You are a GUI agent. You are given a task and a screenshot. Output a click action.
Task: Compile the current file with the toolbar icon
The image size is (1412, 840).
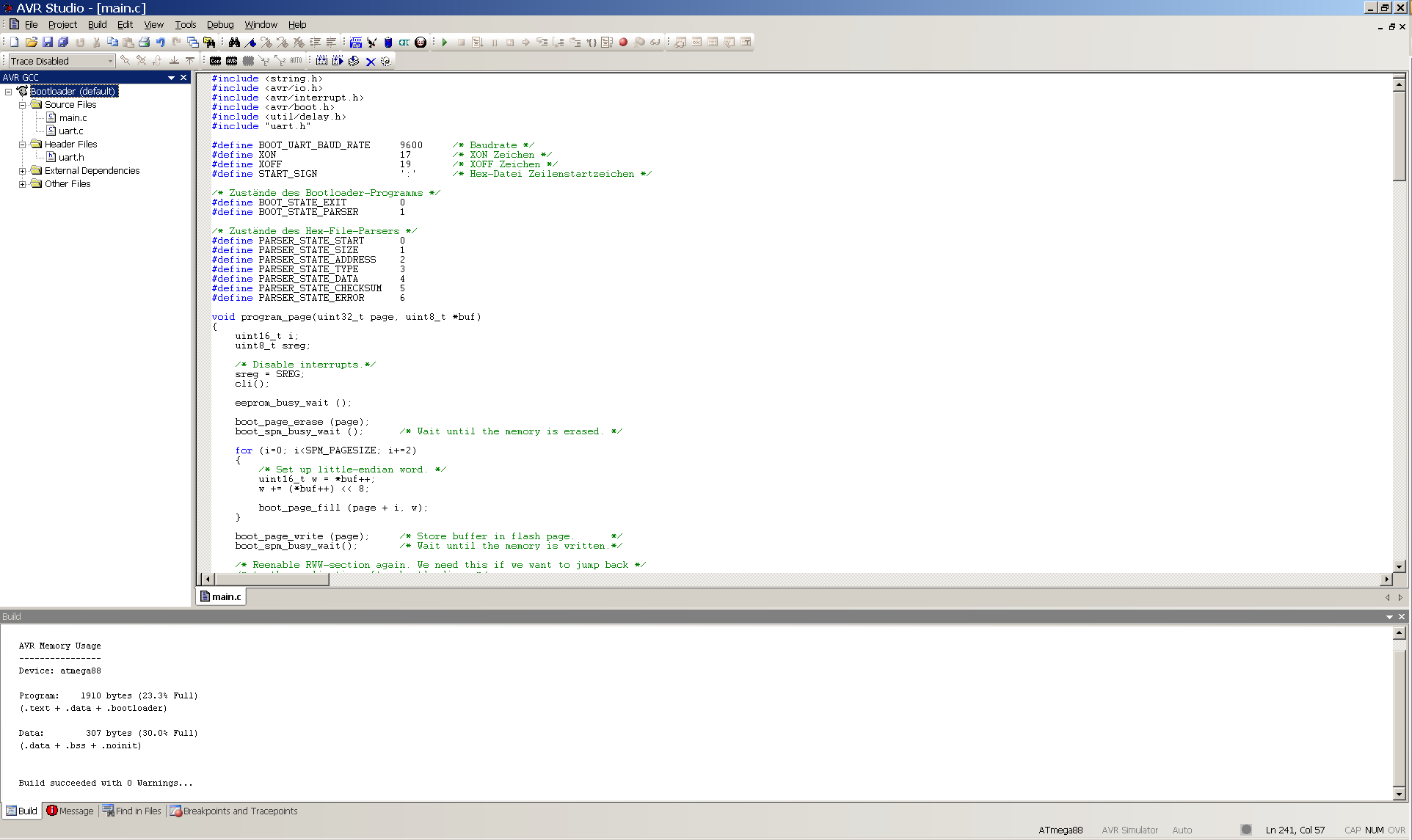(x=354, y=61)
